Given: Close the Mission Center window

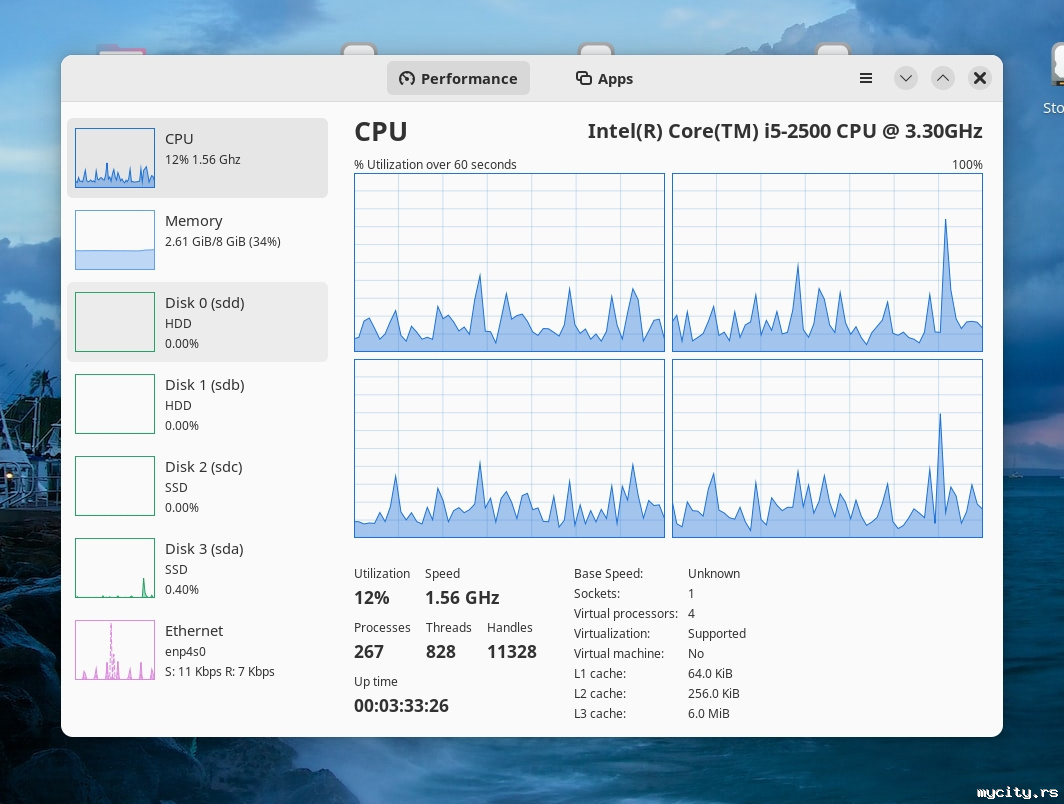Looking at the screenshot, I should (980, 78).
